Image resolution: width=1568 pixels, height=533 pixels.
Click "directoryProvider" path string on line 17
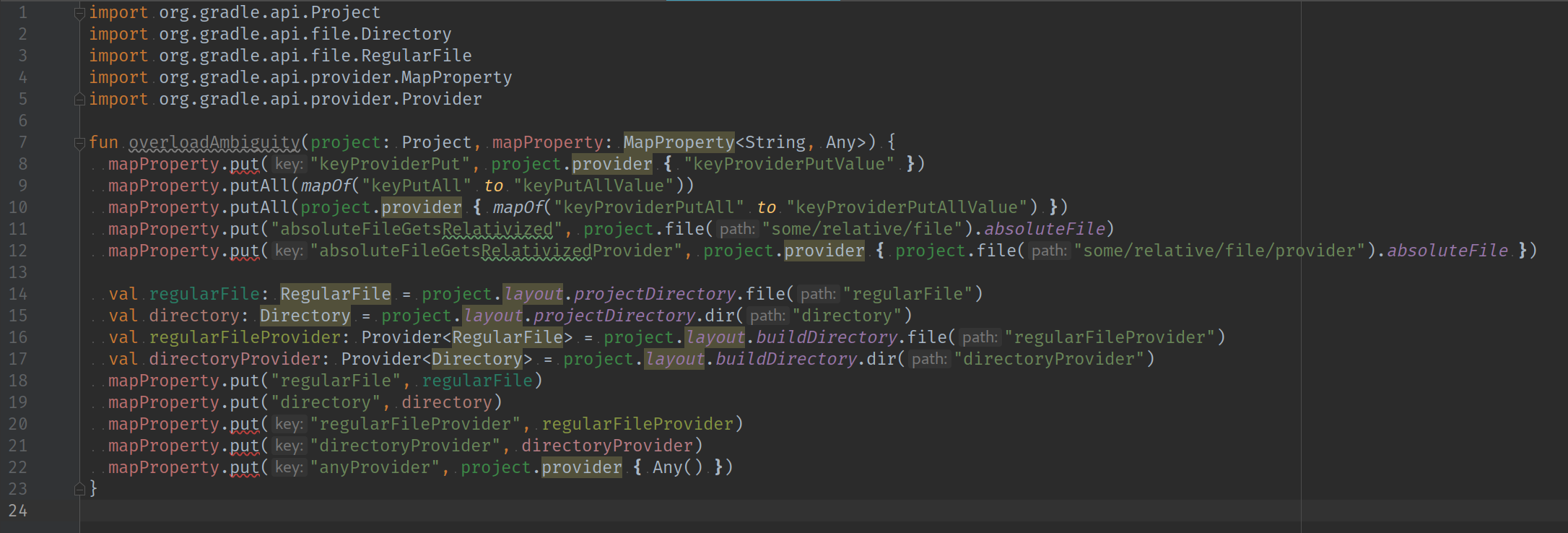click(1050, 359)
